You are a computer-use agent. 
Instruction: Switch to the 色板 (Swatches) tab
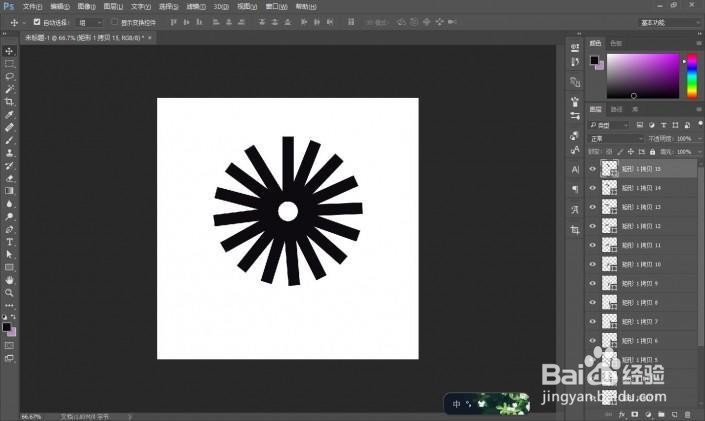[x=616, y=43]
